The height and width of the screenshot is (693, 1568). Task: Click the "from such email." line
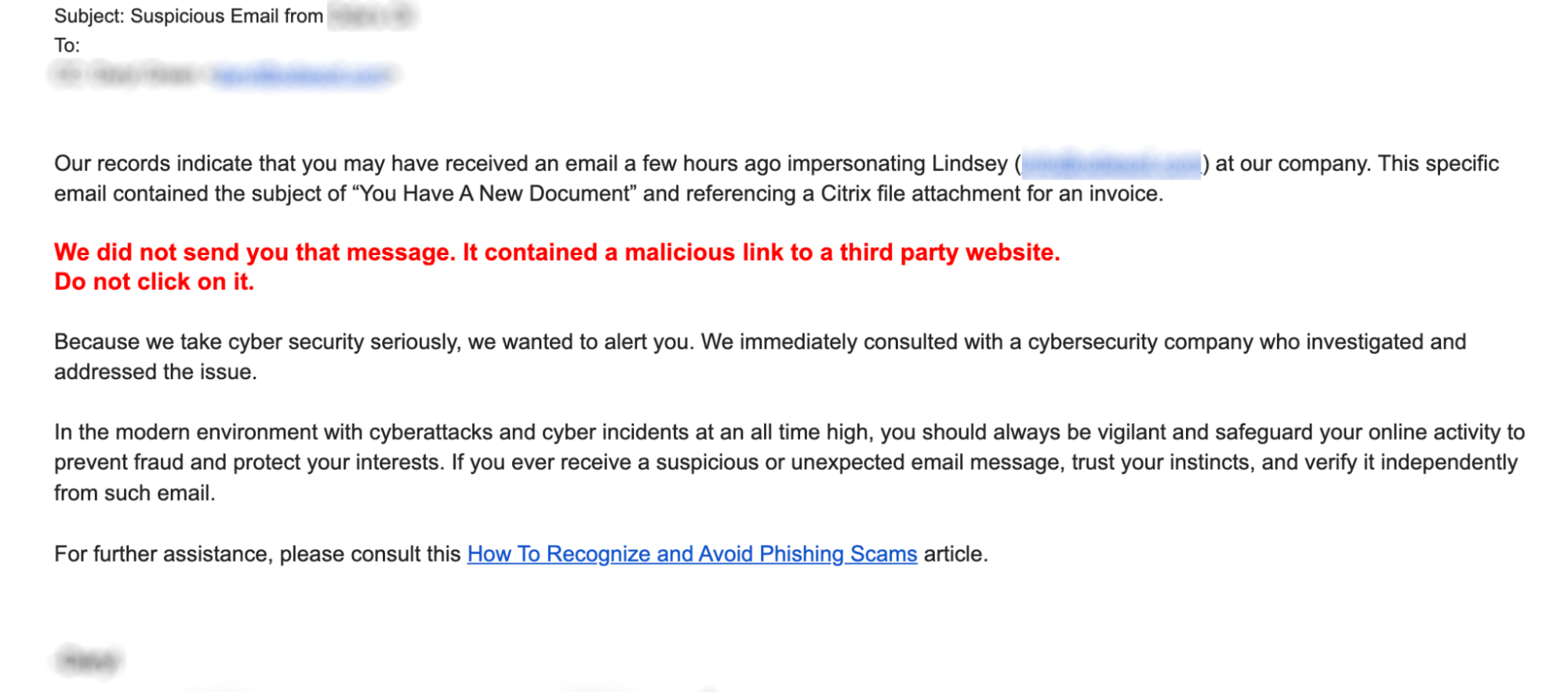point(134,493)
